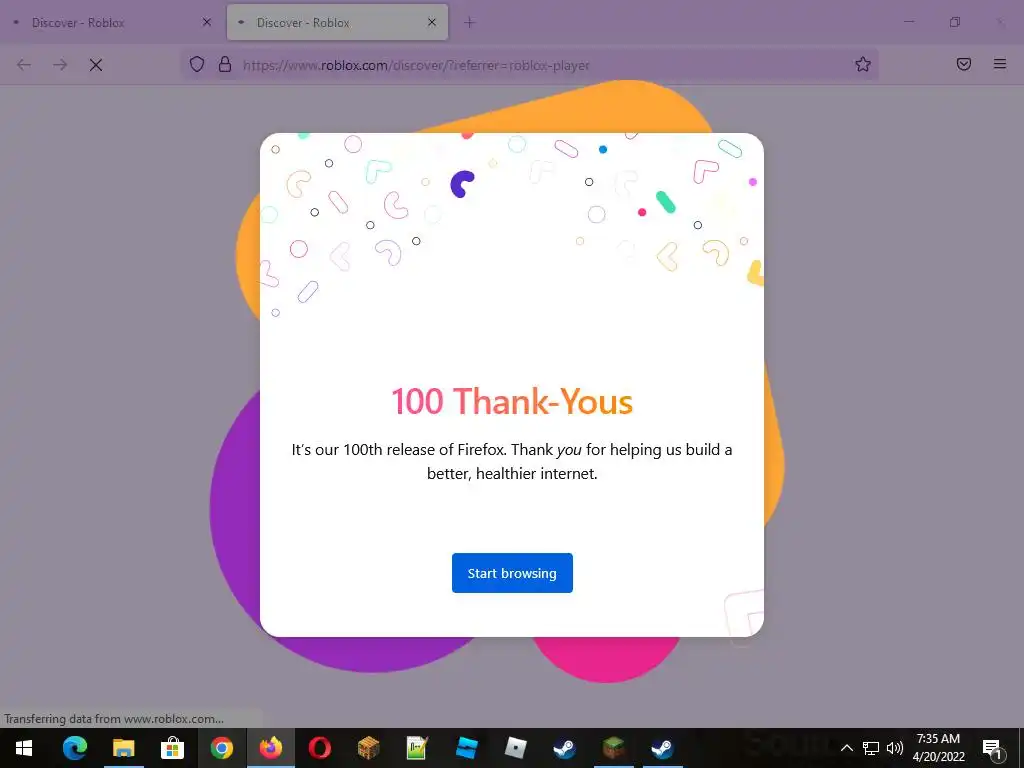
Task: Close the first Discover - Roblox tab
Action: pyautogui.click(x=206, y=22)
